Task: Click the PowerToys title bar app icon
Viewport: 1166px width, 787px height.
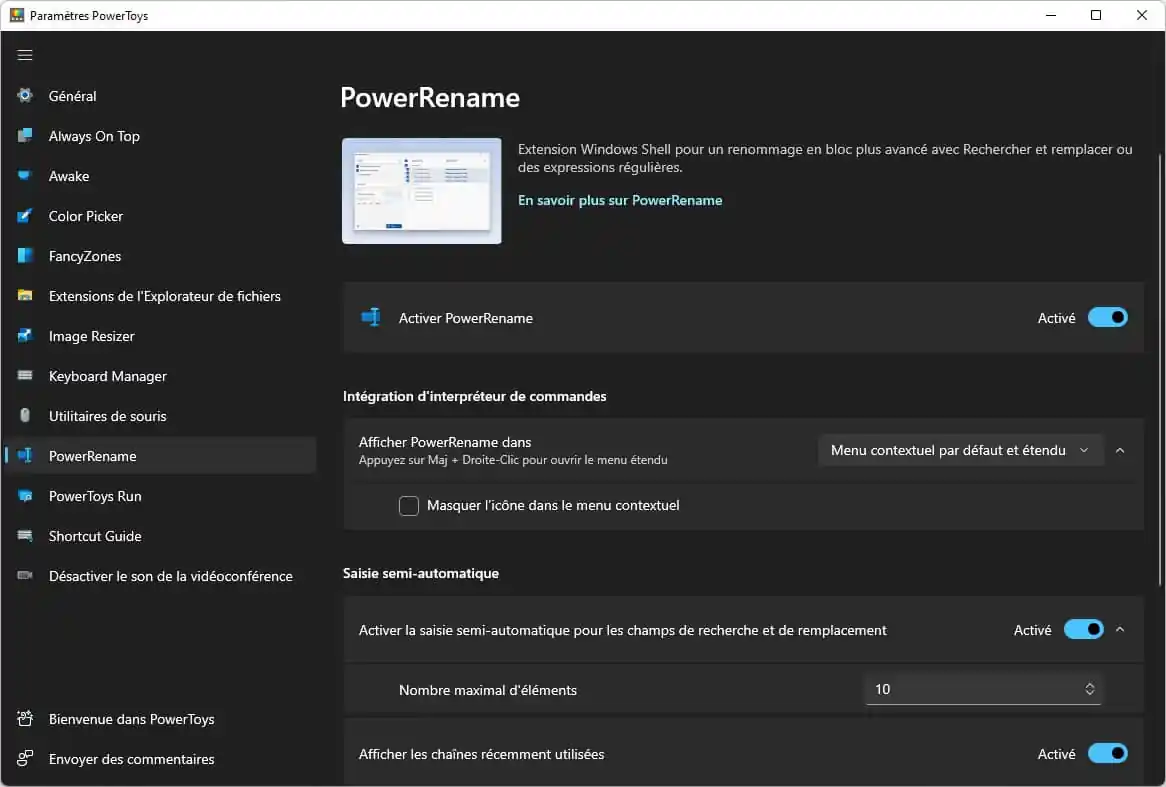Action: pos(16,15)
